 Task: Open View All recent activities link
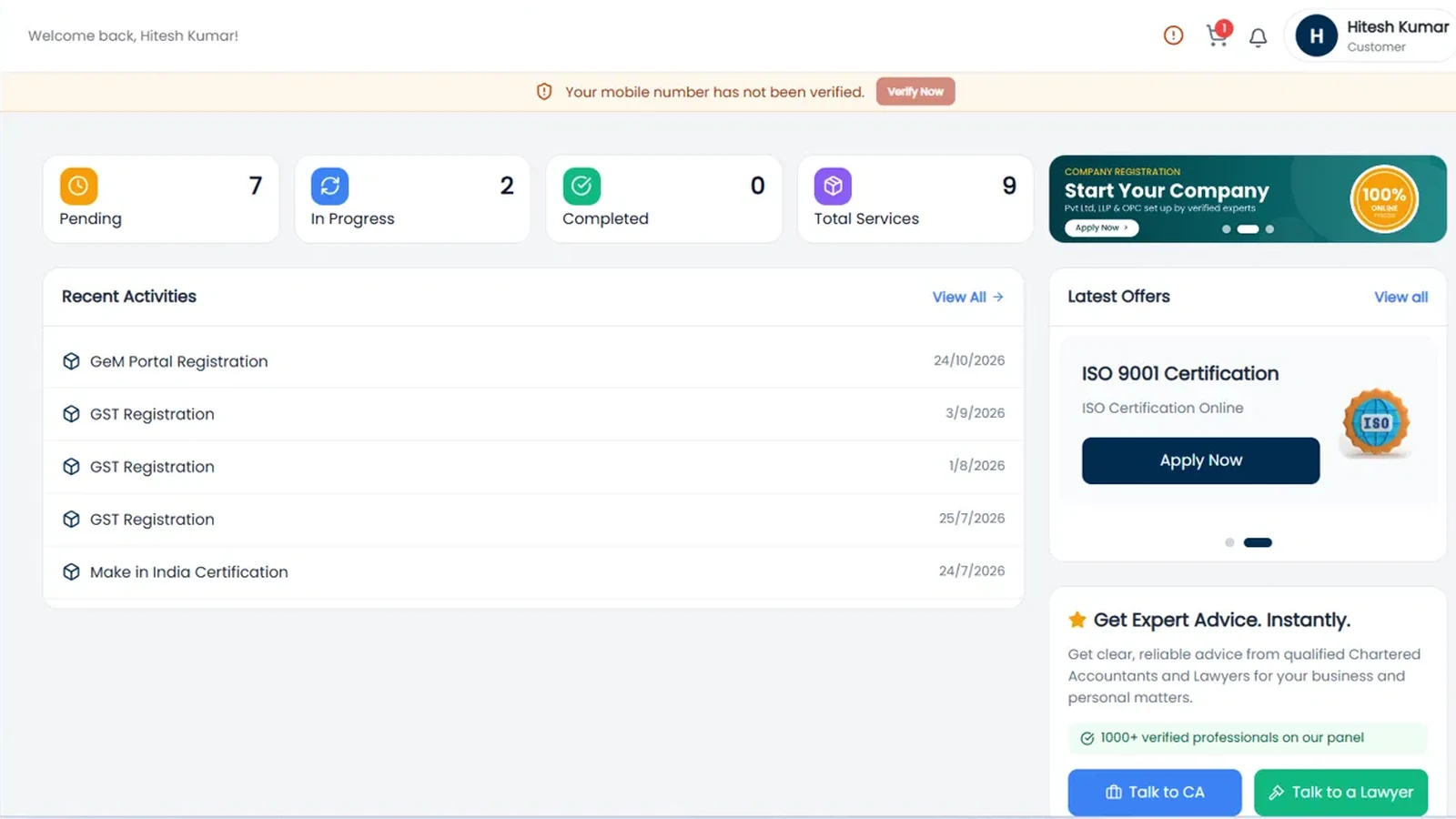click(x=967, y=297)
